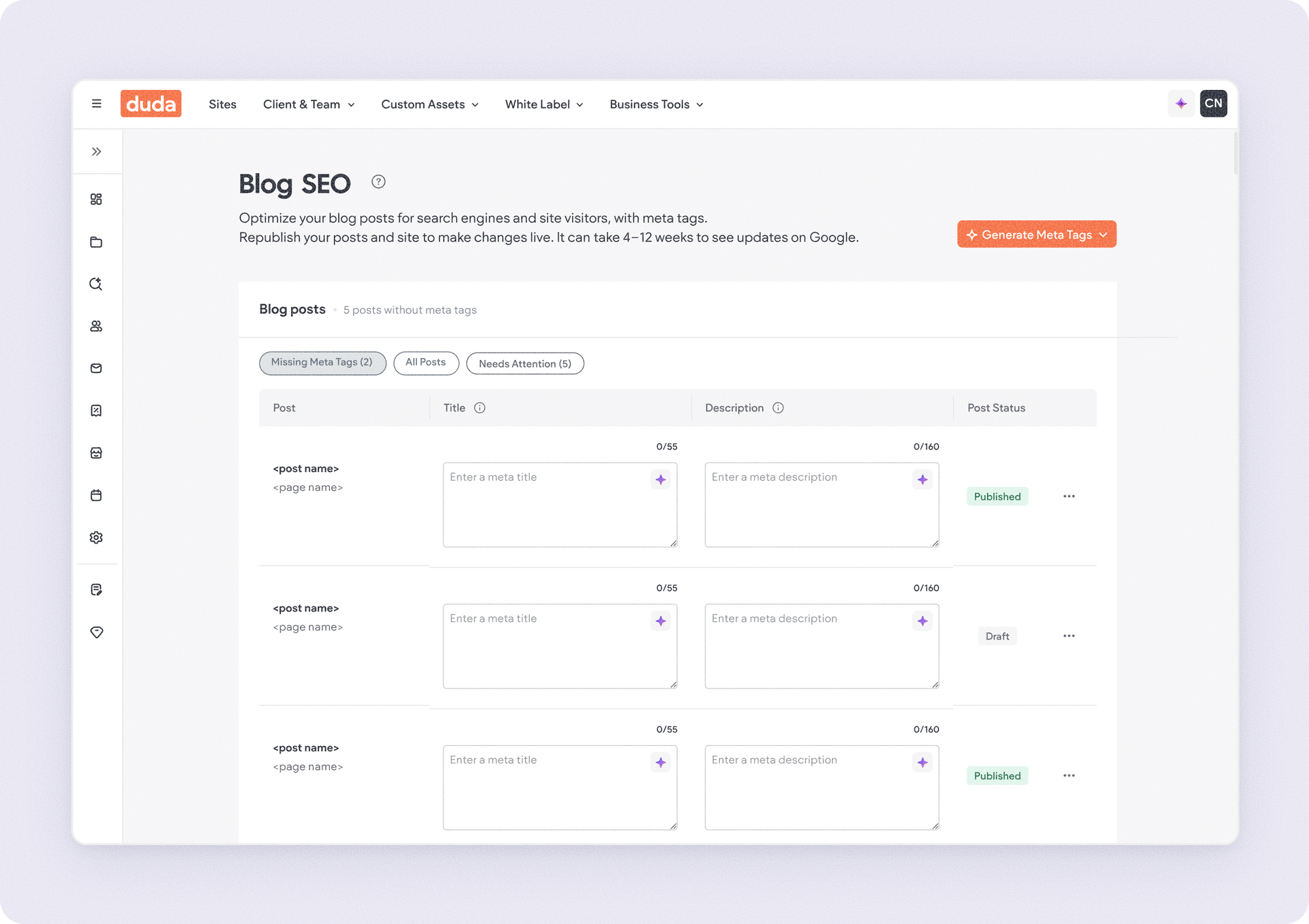This screenshot has width=1309, height=924.
Task: Click the team members sidebar icon
Action: tap(96, 326)
